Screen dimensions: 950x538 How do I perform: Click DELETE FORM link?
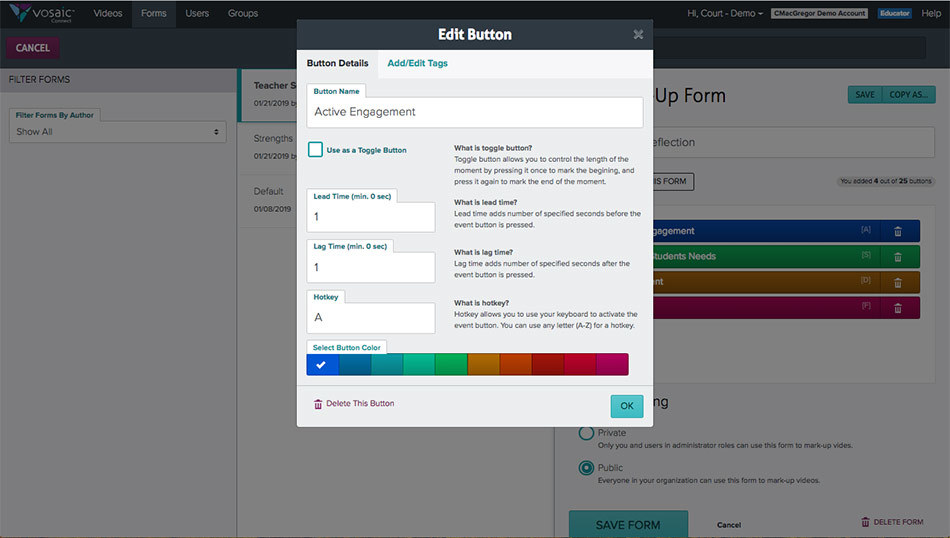tap(898, 522)
